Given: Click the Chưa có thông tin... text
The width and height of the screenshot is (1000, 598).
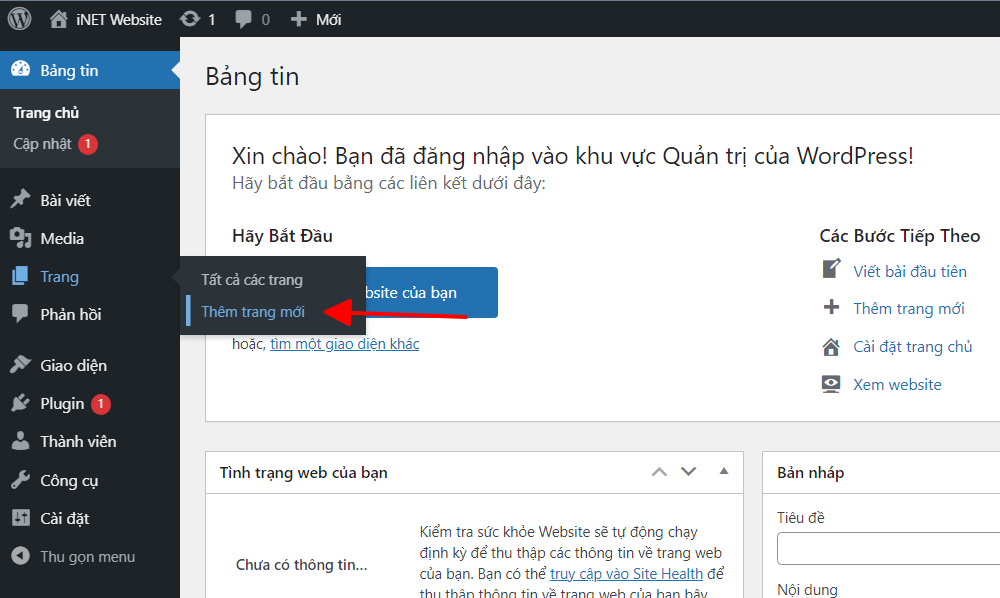Looking at the screenshot, I should coord(302,565).
